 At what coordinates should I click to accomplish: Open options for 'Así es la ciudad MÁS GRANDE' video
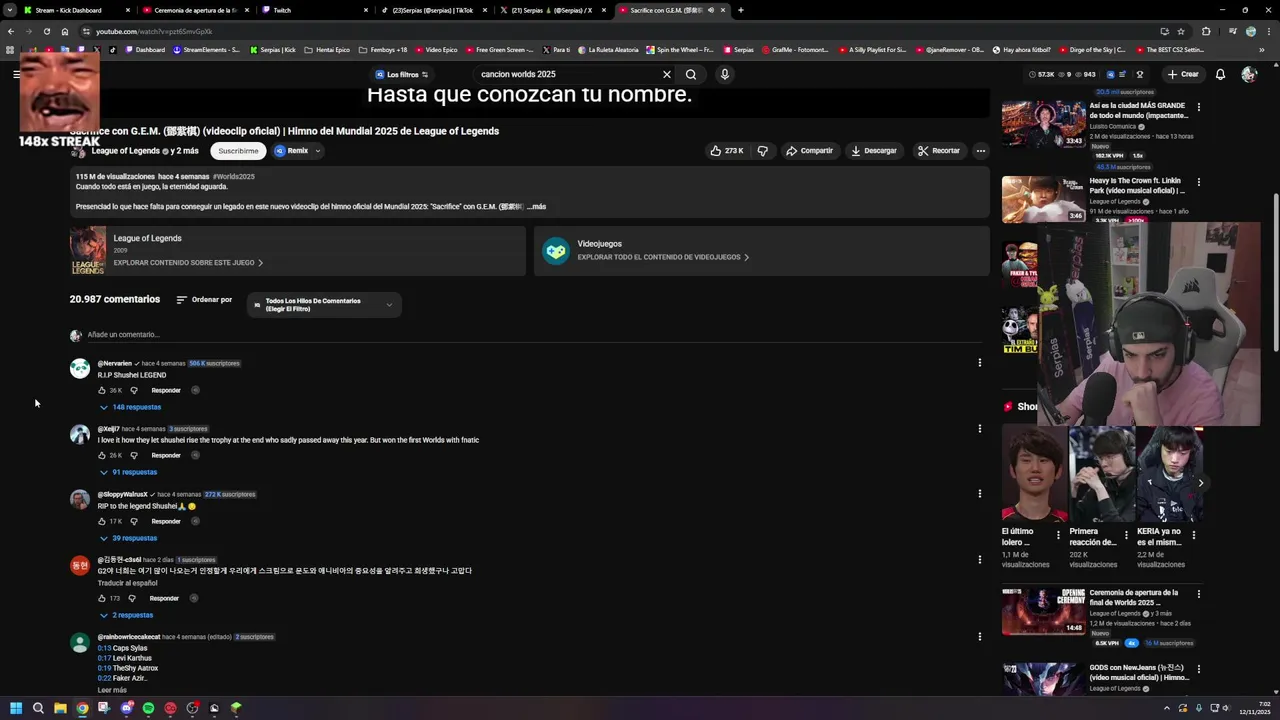click(1199, 107)
